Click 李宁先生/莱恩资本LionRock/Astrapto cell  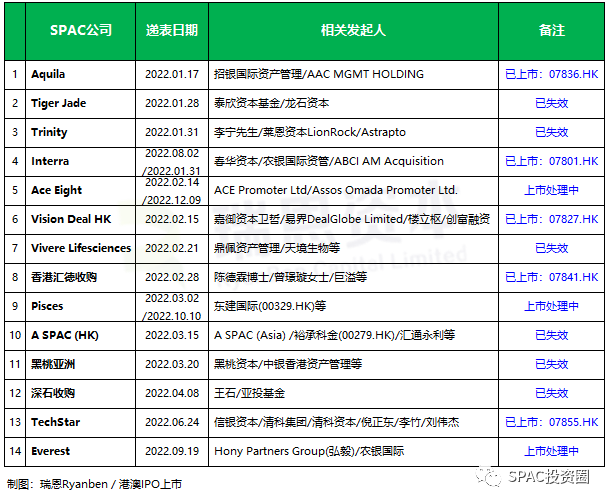point(353,132)
